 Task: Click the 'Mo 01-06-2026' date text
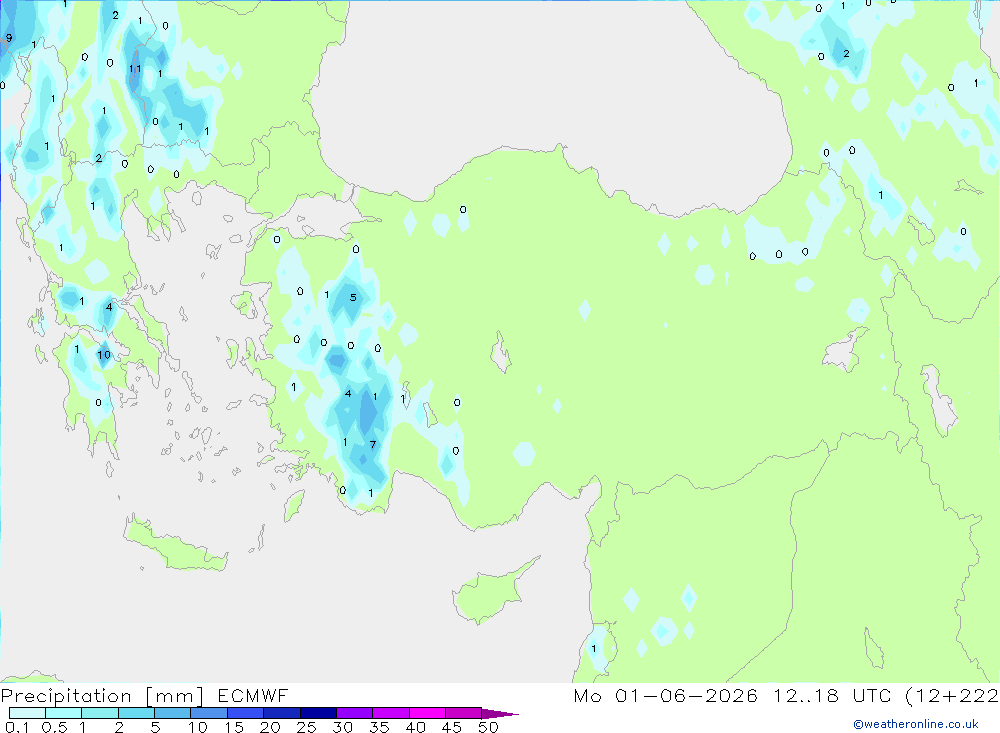pos(665,696)
